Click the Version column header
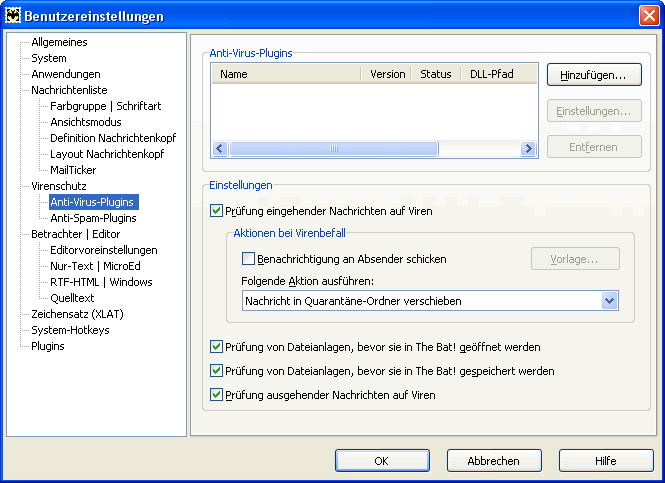 [x=386, y=74]
